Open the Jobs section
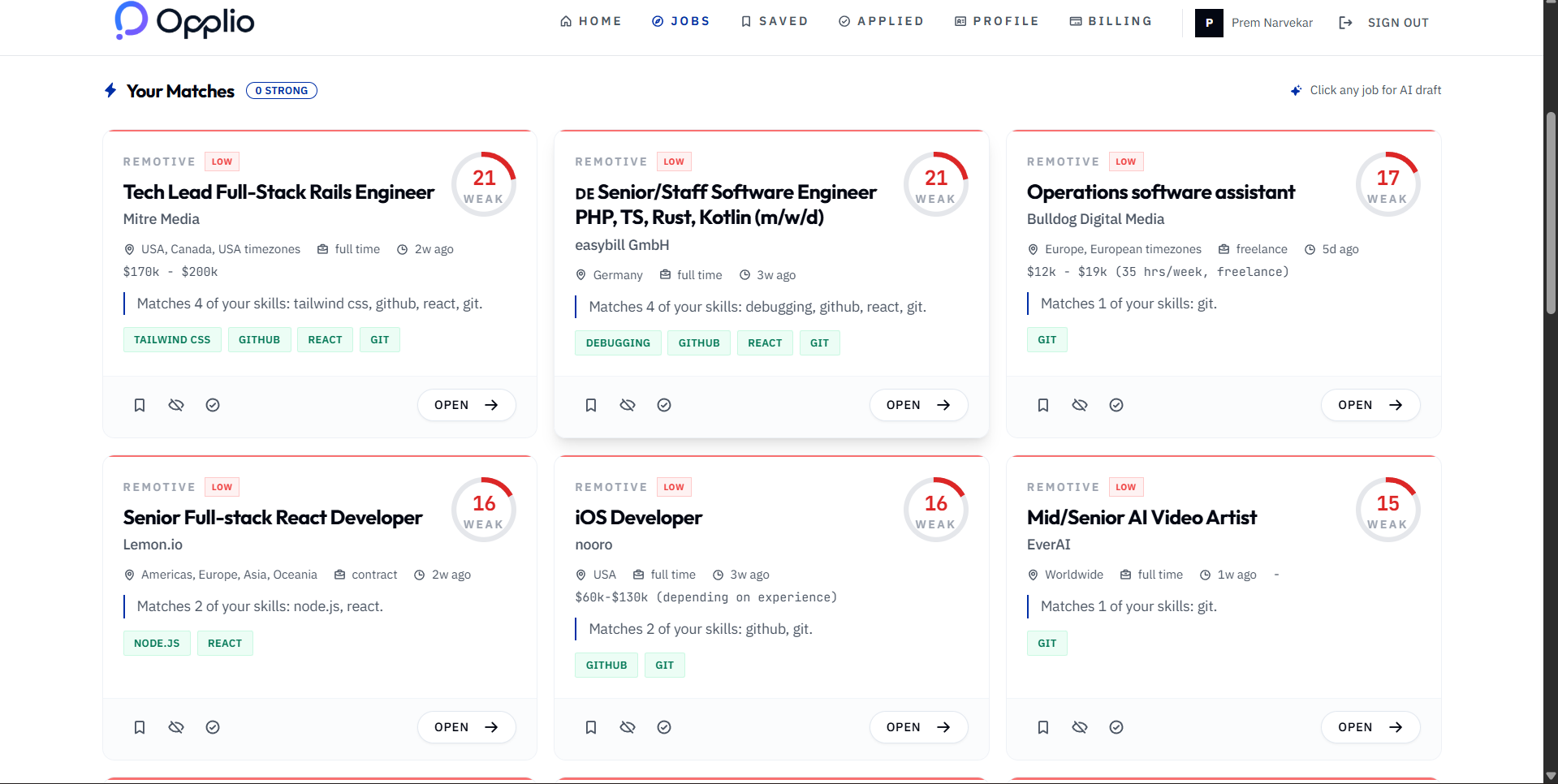The height and width of the screenshot is (784, 1558). coord(681,21)
